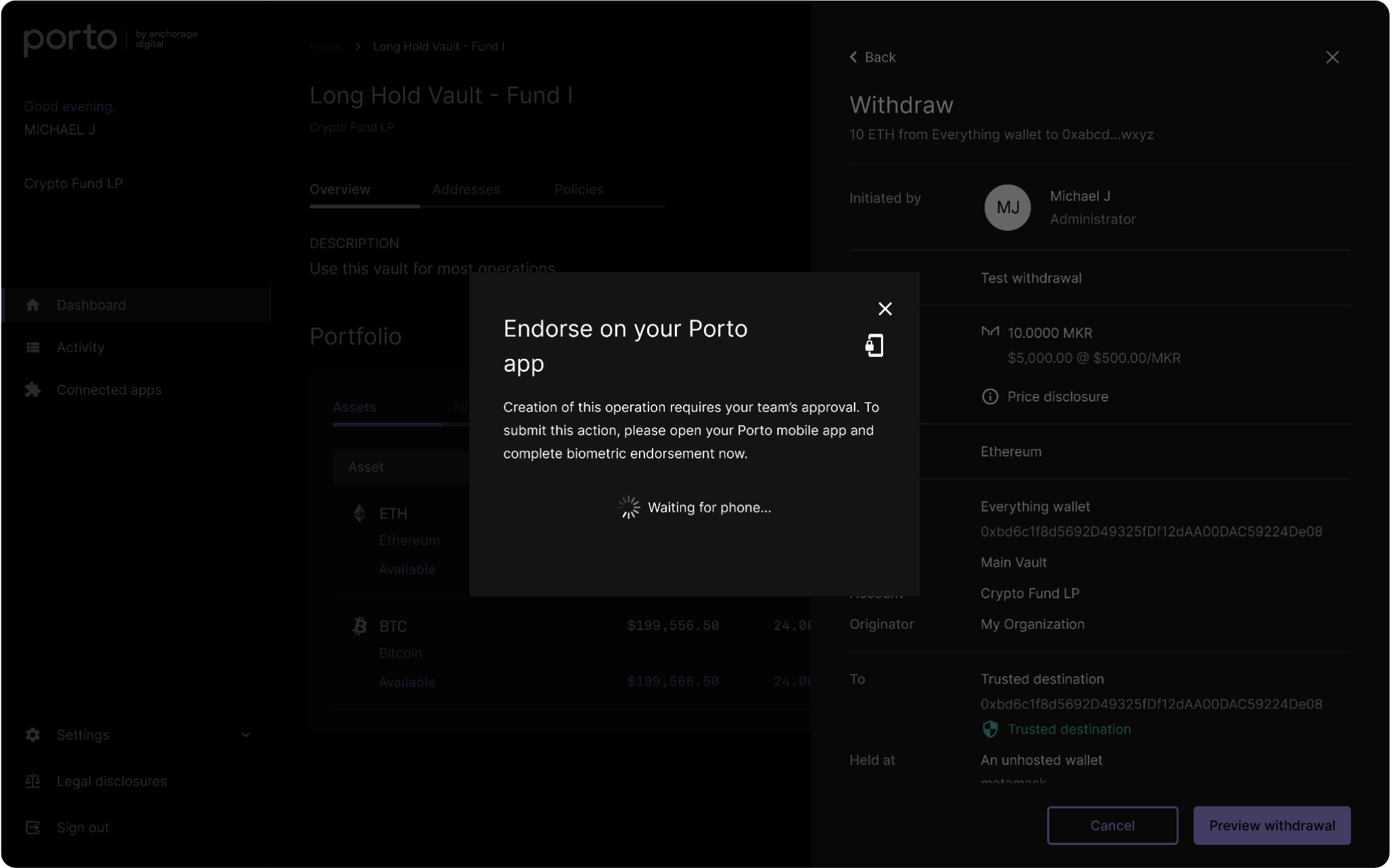Click the Porto logo
This screenshot has height=868, width=1393.
tap(70, 39)
